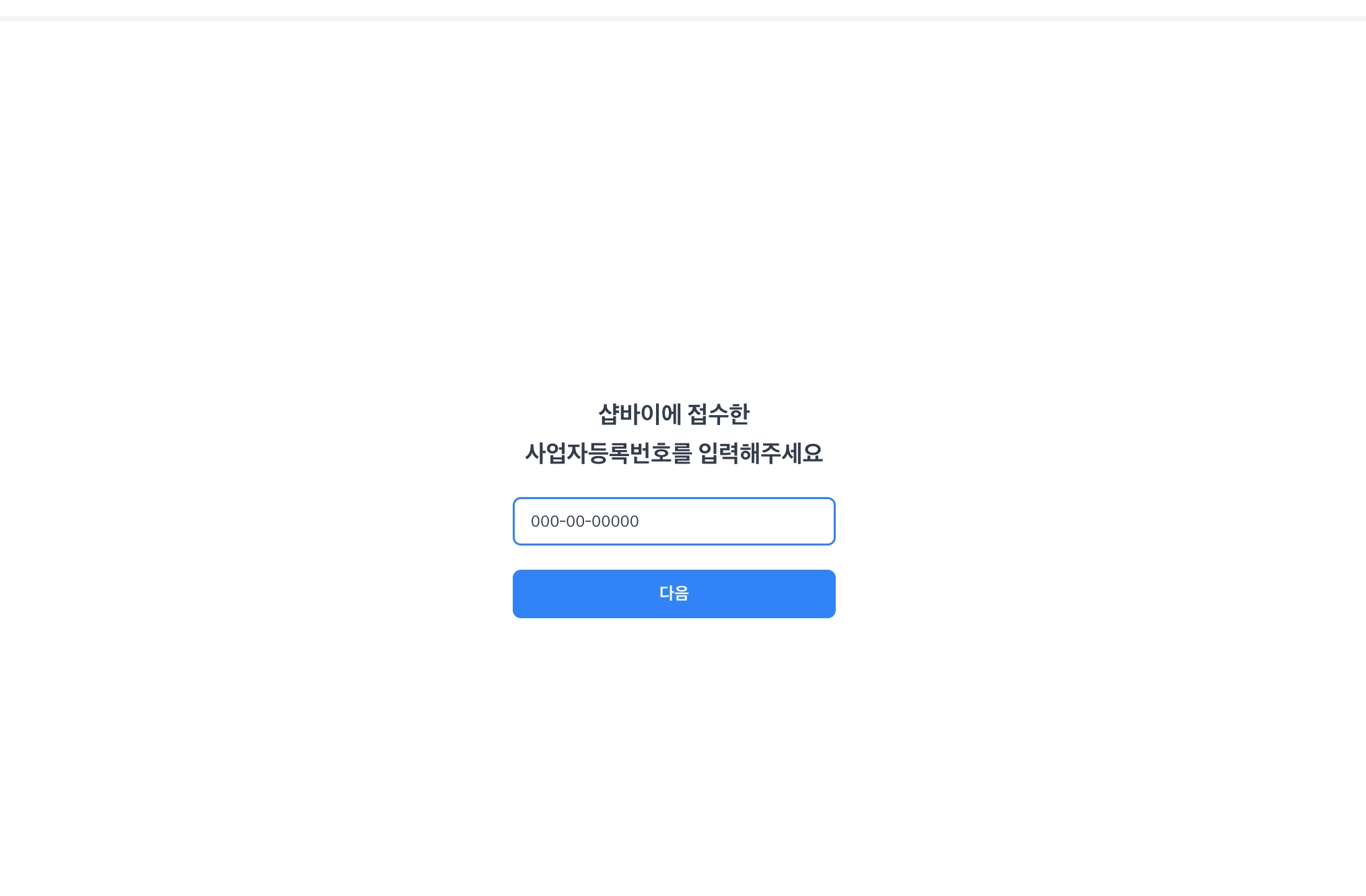Click the word 접수한 in the title
This screenshot has height=896, width=1366.
[x=719, y=414]
